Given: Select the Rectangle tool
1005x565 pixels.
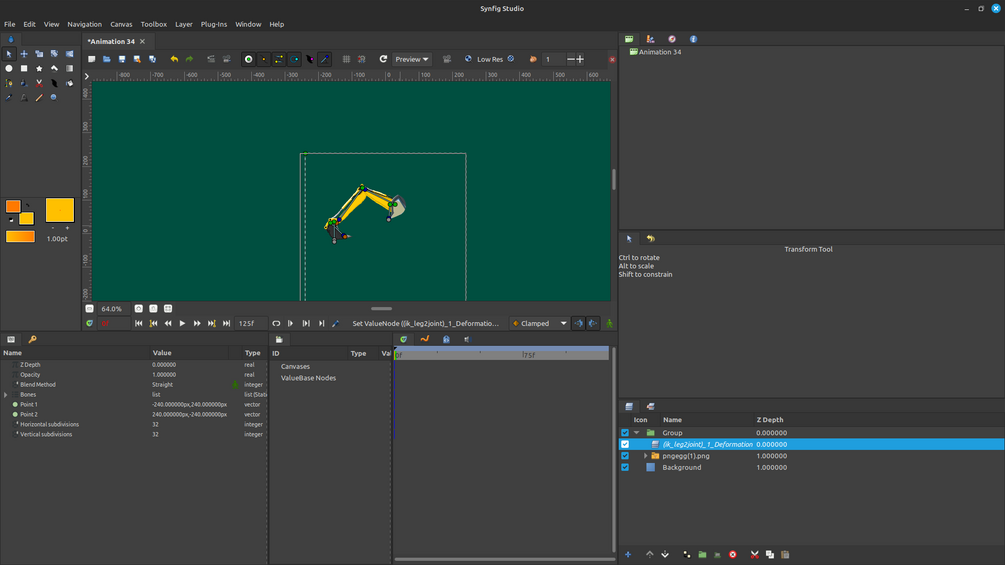Looking at the screenshot, I should pyautogui.click(x=24, y=69).
